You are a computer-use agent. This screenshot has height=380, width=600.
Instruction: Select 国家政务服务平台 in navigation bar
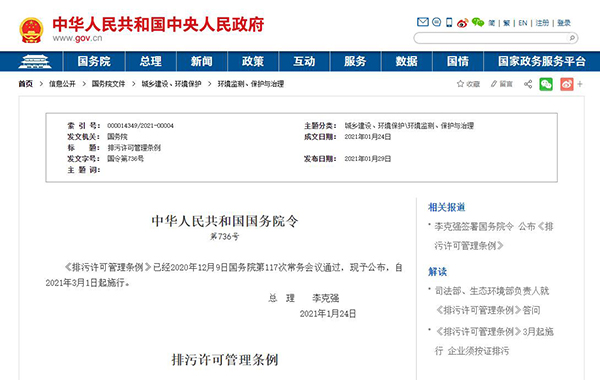(542, 62)
